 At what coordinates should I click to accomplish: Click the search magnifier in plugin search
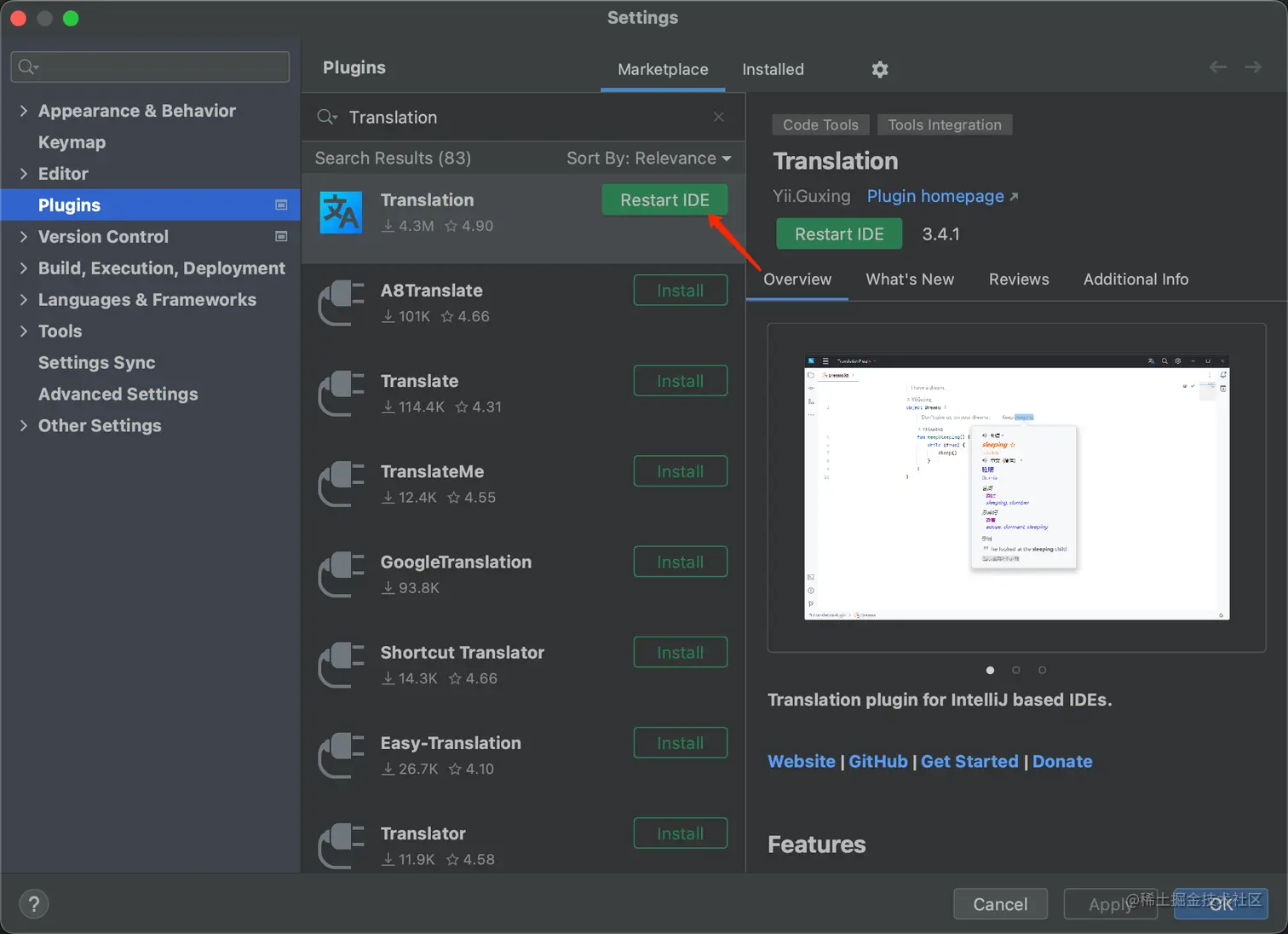pyautogui.click(x=326, y=117)
